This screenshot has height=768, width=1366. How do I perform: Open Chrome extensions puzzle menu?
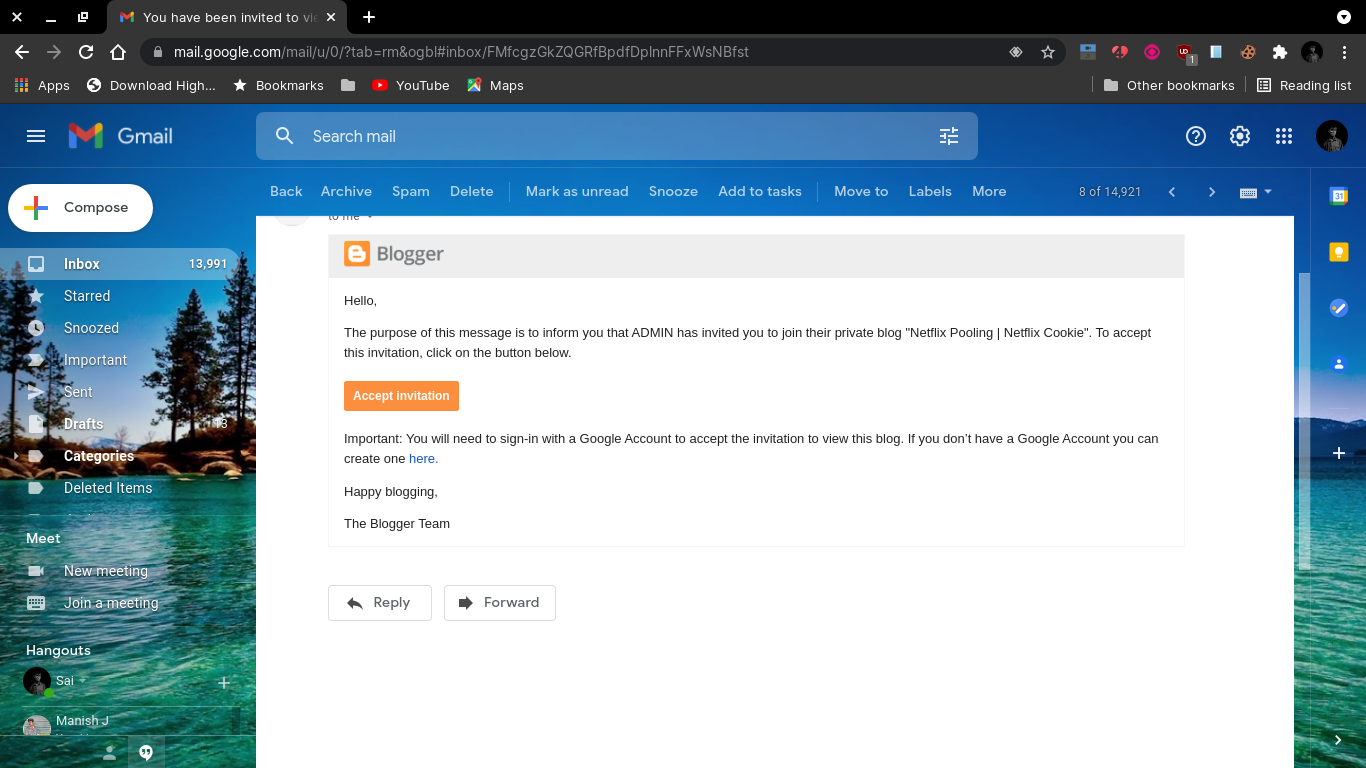coord(1280,52)
